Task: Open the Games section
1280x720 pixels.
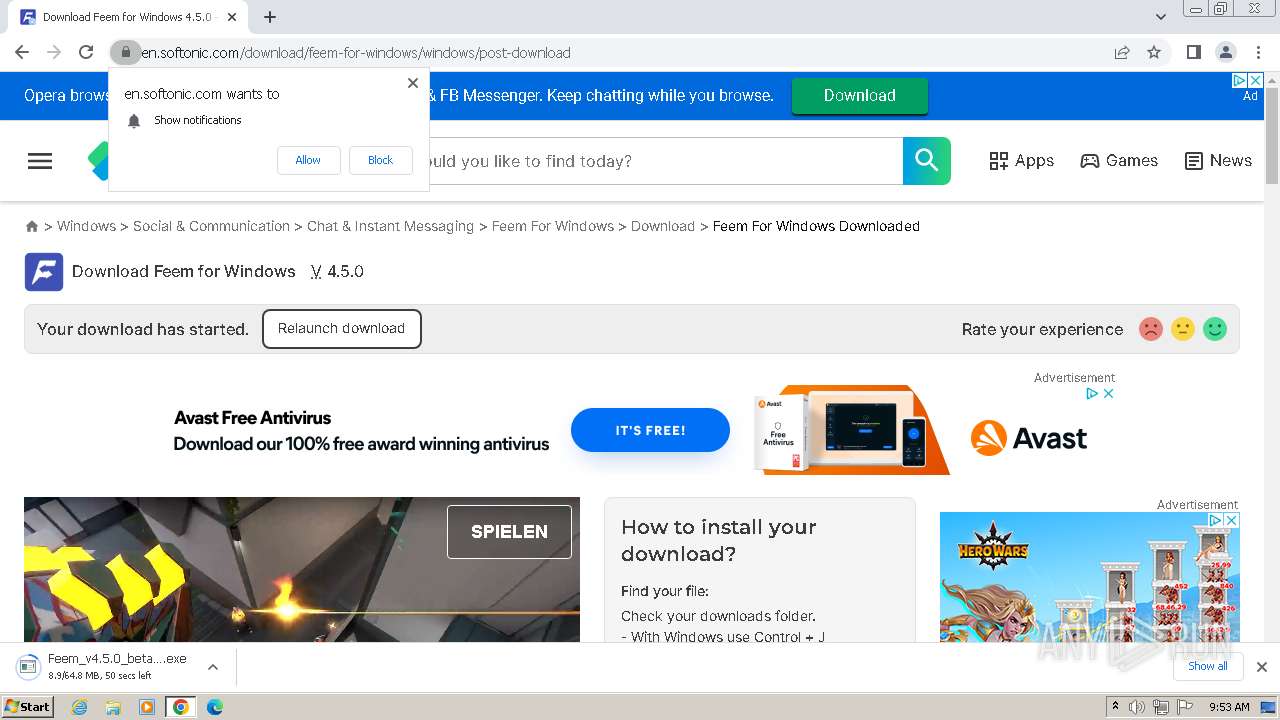Action: 1119,161
